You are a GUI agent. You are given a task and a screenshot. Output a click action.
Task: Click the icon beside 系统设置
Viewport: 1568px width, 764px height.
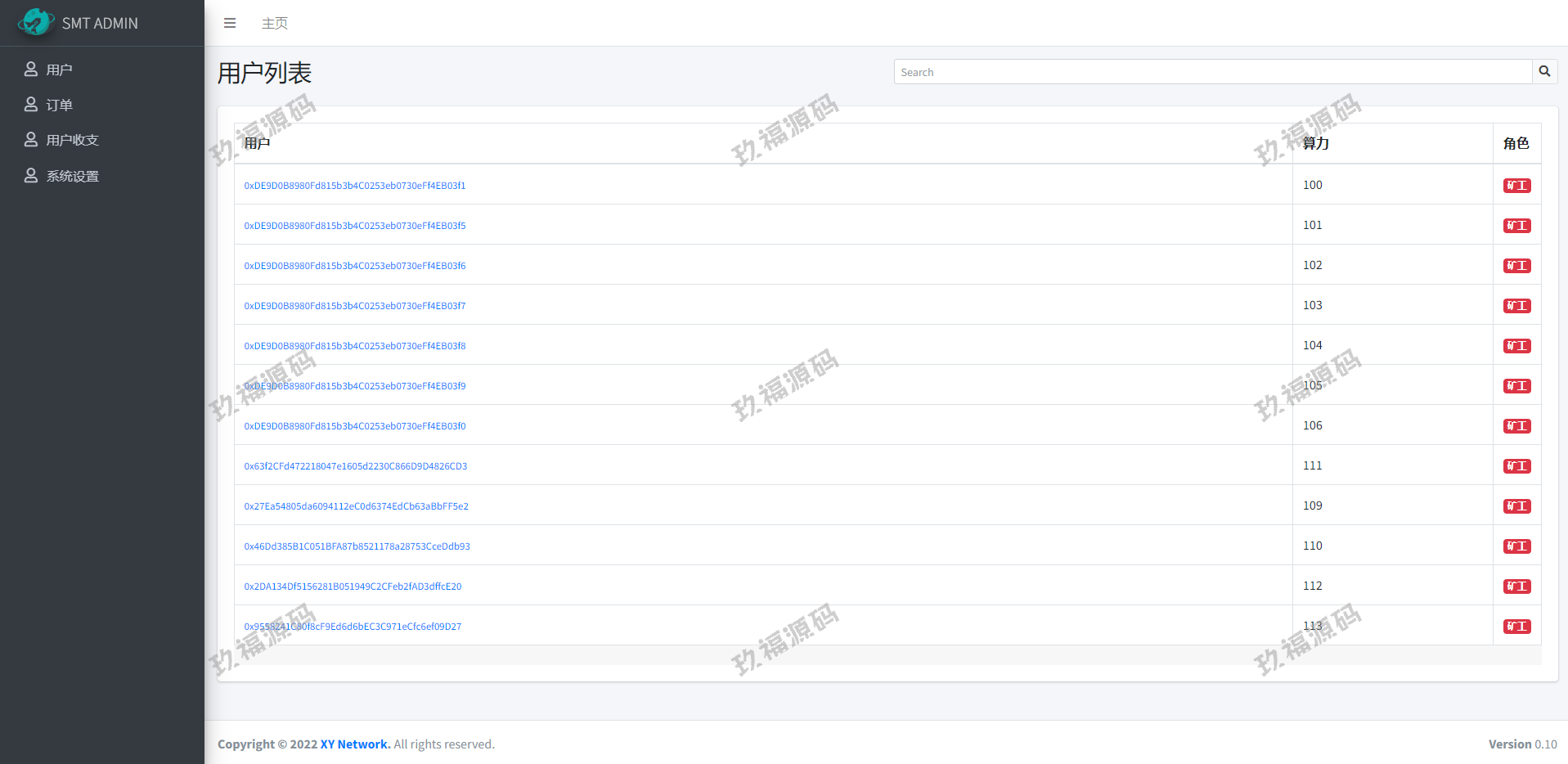31,176
